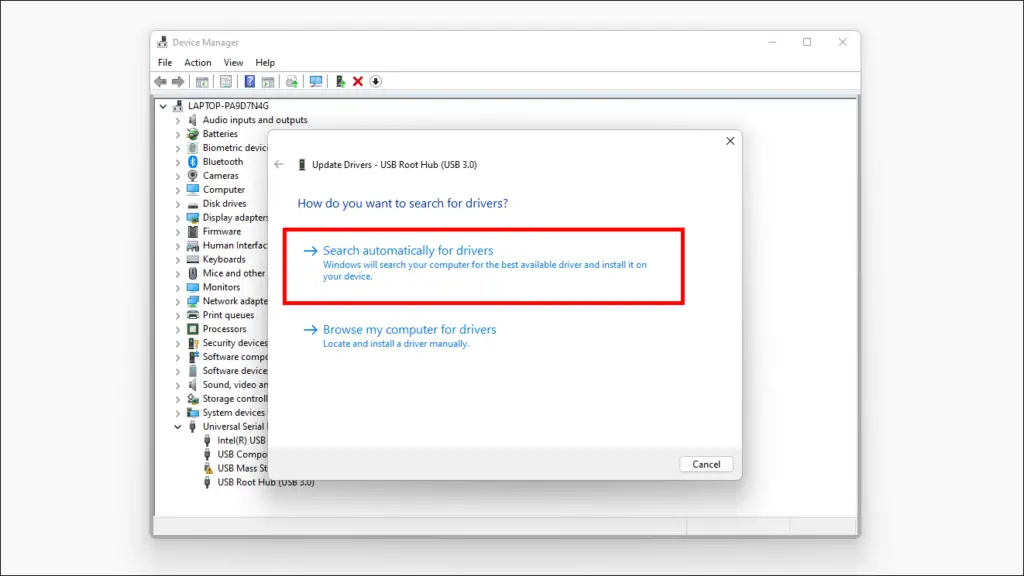Choose Browse my computer for drivers
Viewport: 1024px width, 576px height.
pyautogui.click(x=399, y=336)
